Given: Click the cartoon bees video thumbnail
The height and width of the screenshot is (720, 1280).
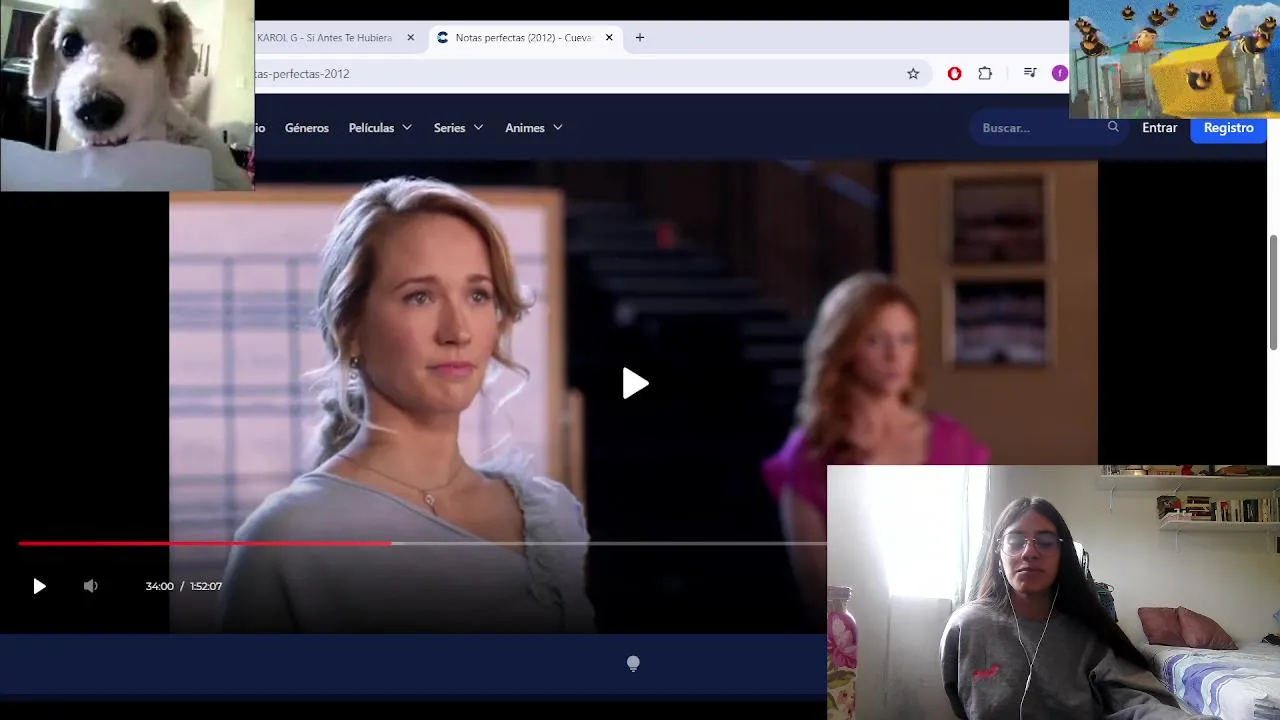Looking at the screenshot, I should point(1174,59).
